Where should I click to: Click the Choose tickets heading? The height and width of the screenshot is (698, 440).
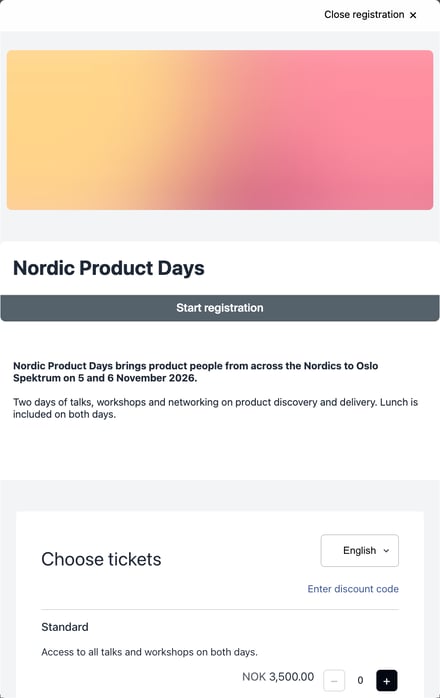click(x=101, y=559)
